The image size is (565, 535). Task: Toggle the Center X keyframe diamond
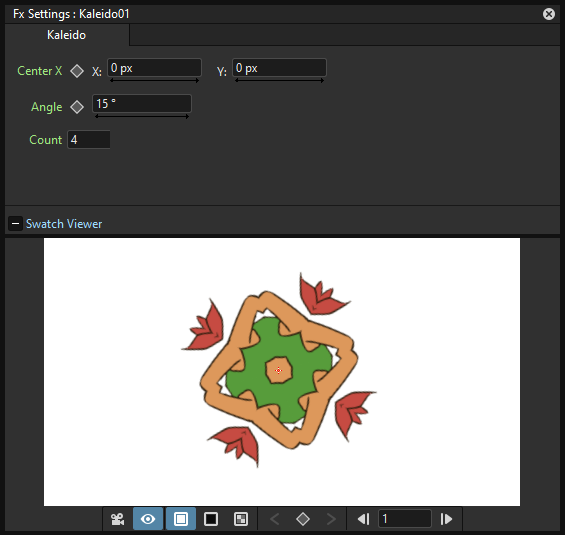[x=77, y=71]
